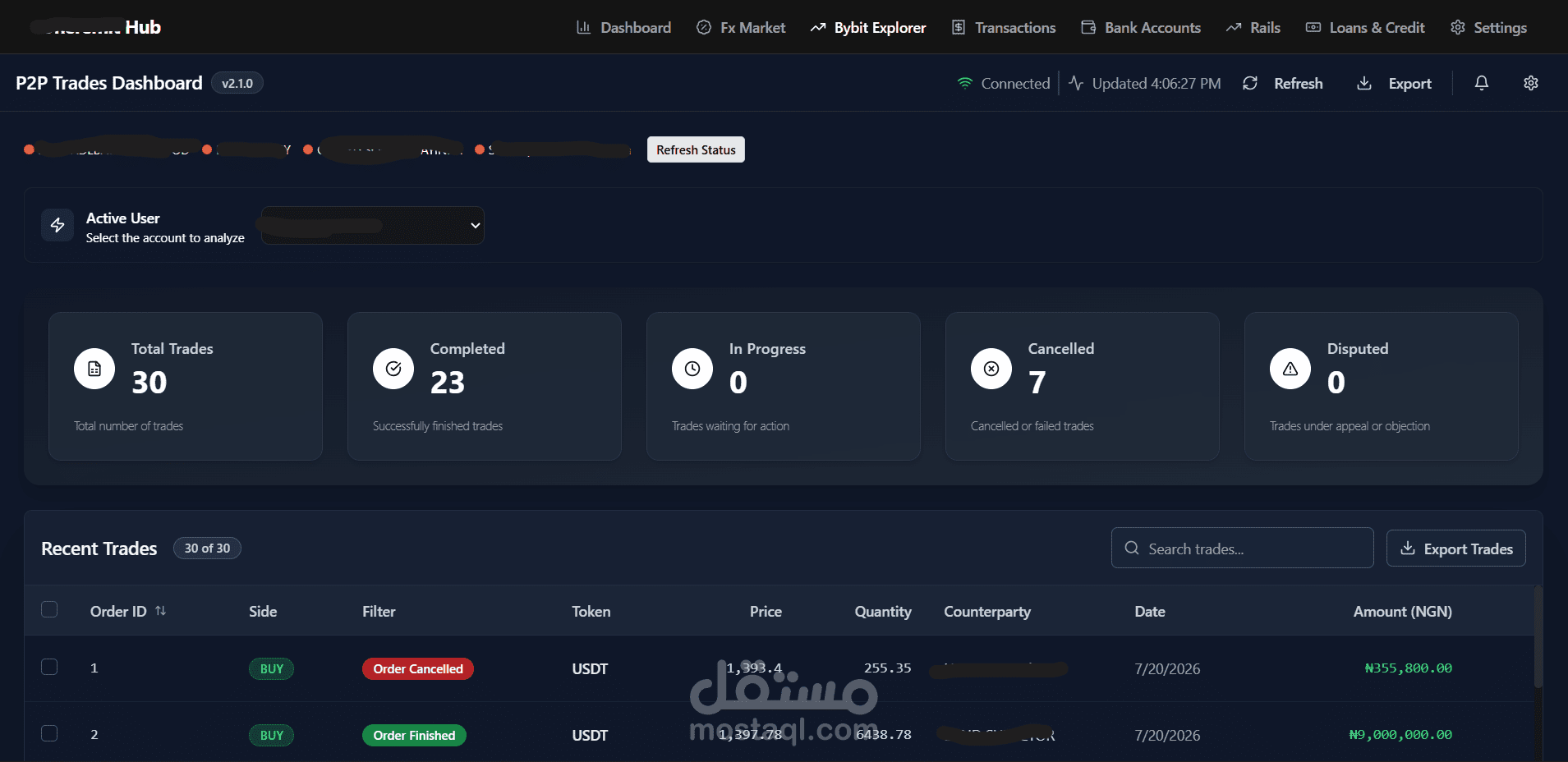Click the Quantity column header
1568x762 pixels.
click(x=883, y=612)
